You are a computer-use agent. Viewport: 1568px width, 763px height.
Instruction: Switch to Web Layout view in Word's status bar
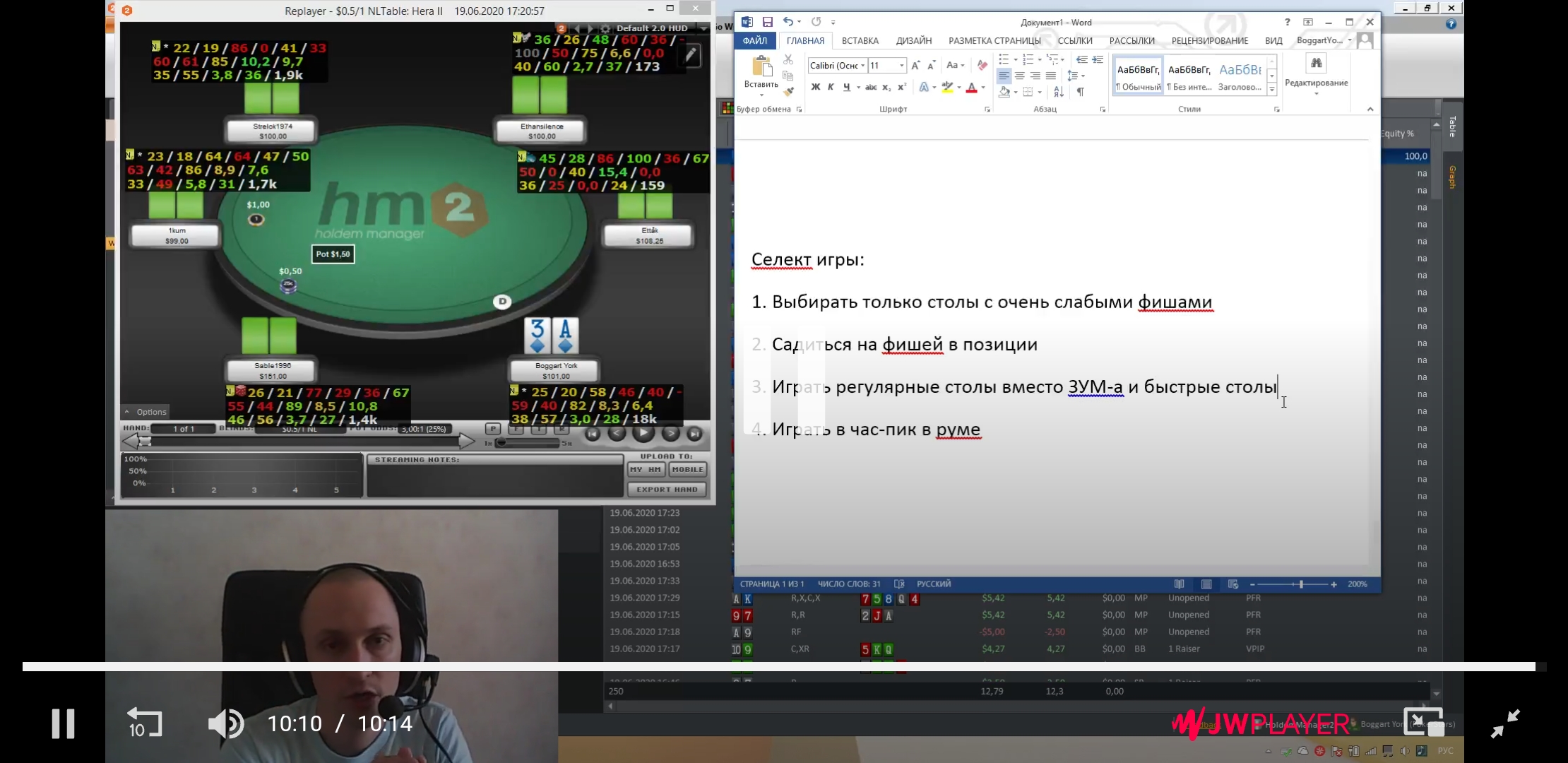click(1233, 584)
